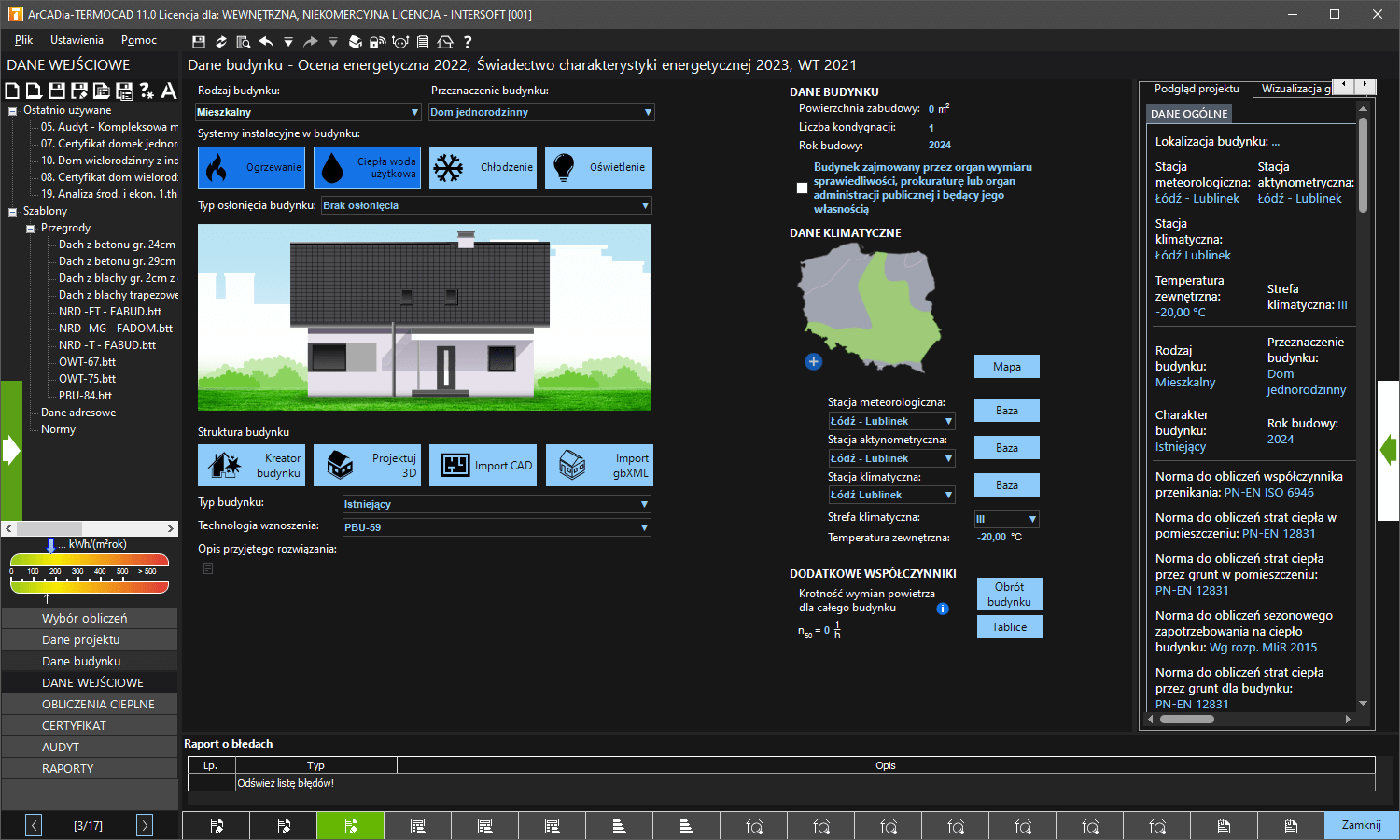Launch Kreator budynku
The width and height of the screenshot is (1400, 840).
click(x=251, y=465)
